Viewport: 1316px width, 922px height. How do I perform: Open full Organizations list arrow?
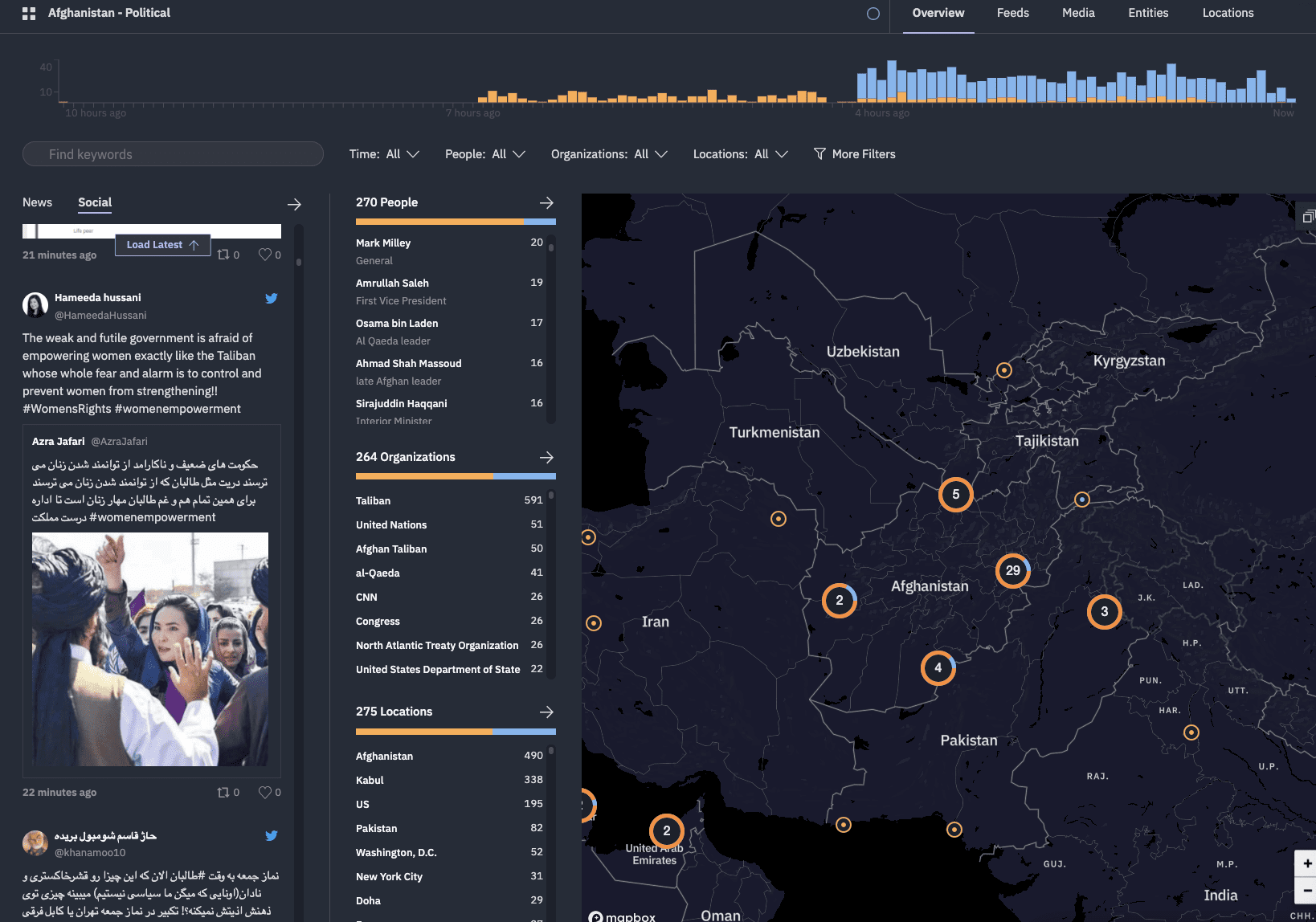(x=546, y=458)
